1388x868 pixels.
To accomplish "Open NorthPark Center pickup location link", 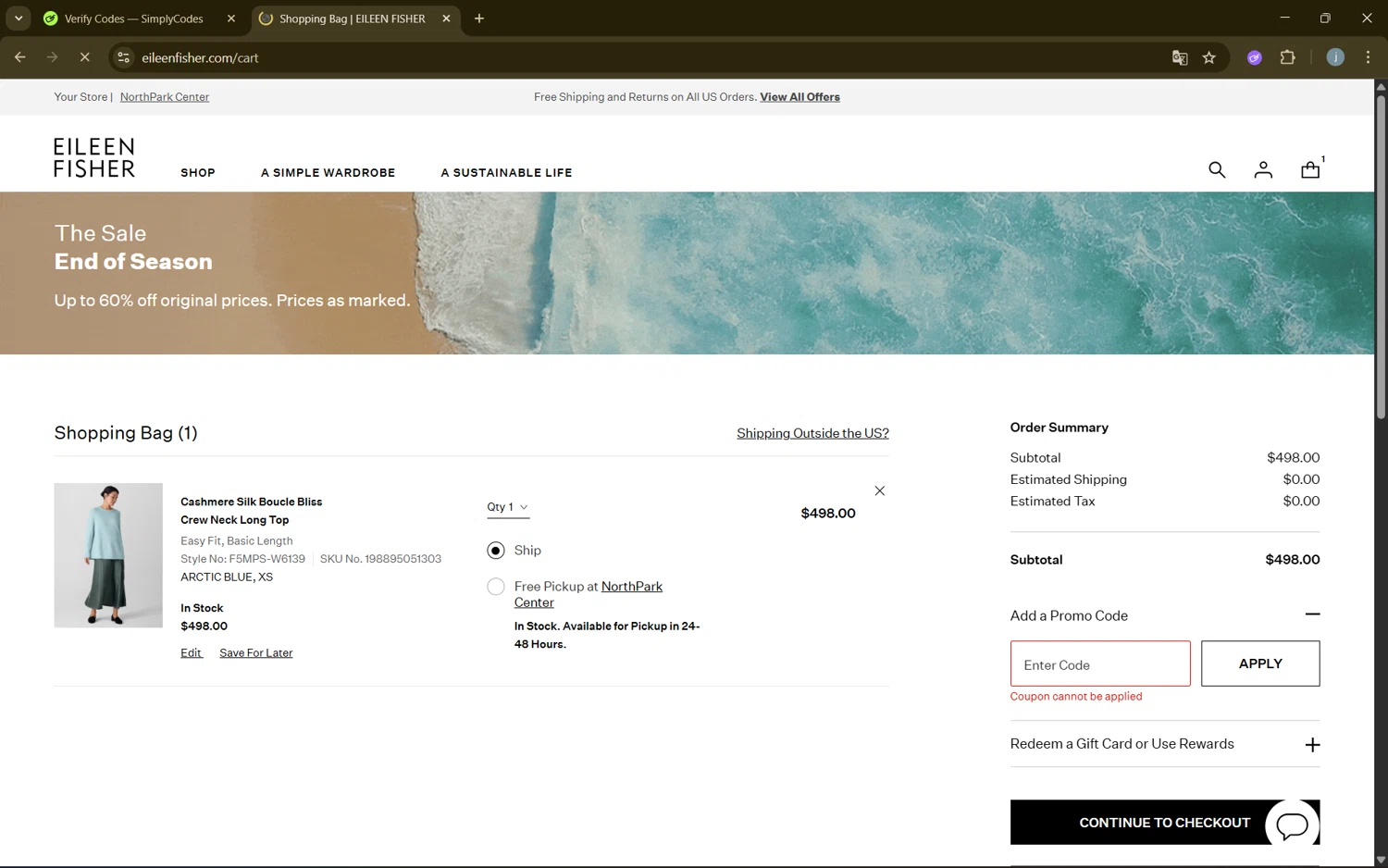I will pyautogui.click(x=589, y=594).
